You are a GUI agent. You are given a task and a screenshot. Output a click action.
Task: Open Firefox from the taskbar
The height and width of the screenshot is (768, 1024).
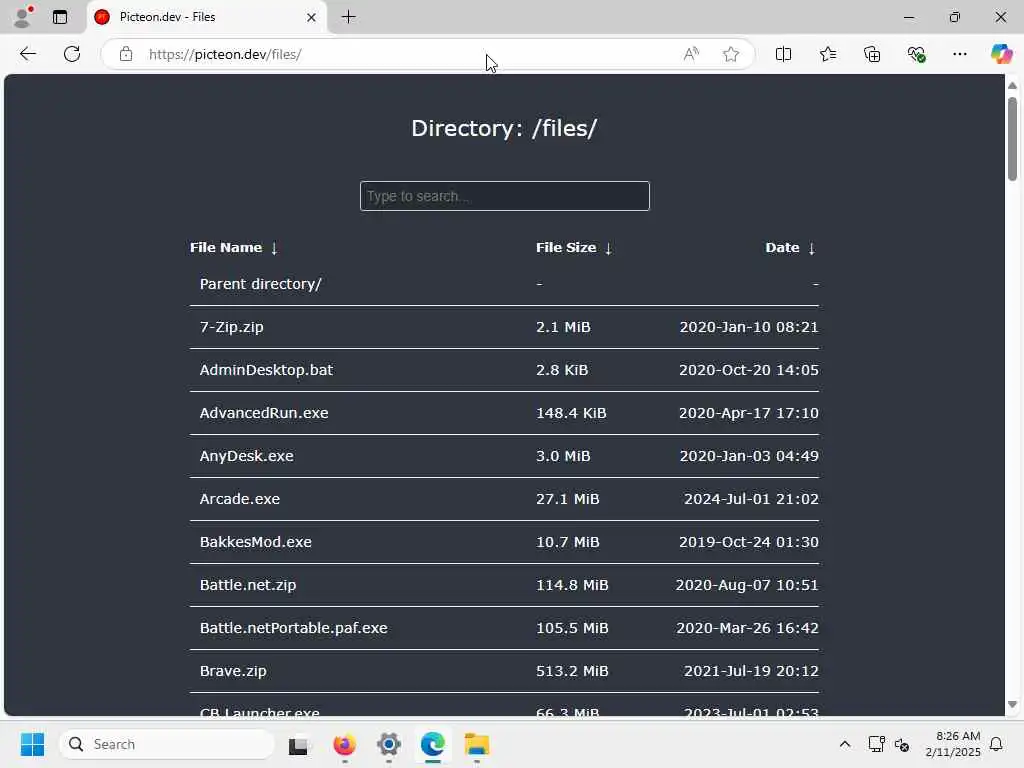[x=344, y=744]
